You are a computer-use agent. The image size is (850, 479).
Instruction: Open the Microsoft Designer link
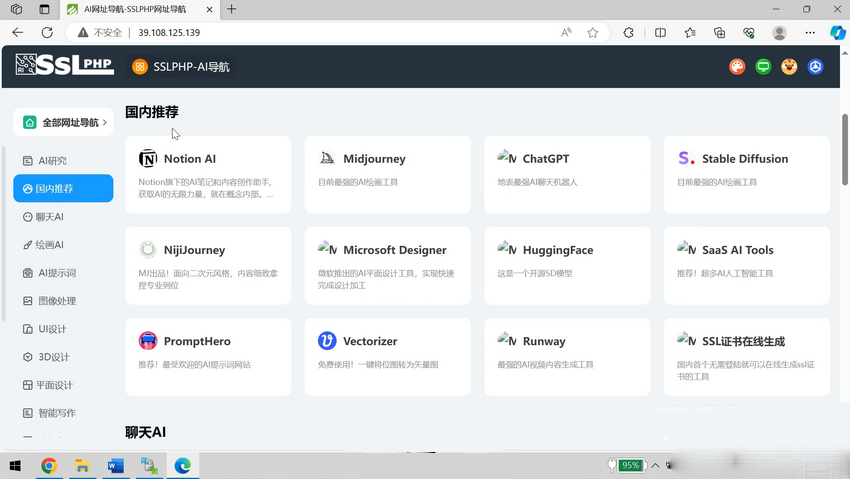394,250
